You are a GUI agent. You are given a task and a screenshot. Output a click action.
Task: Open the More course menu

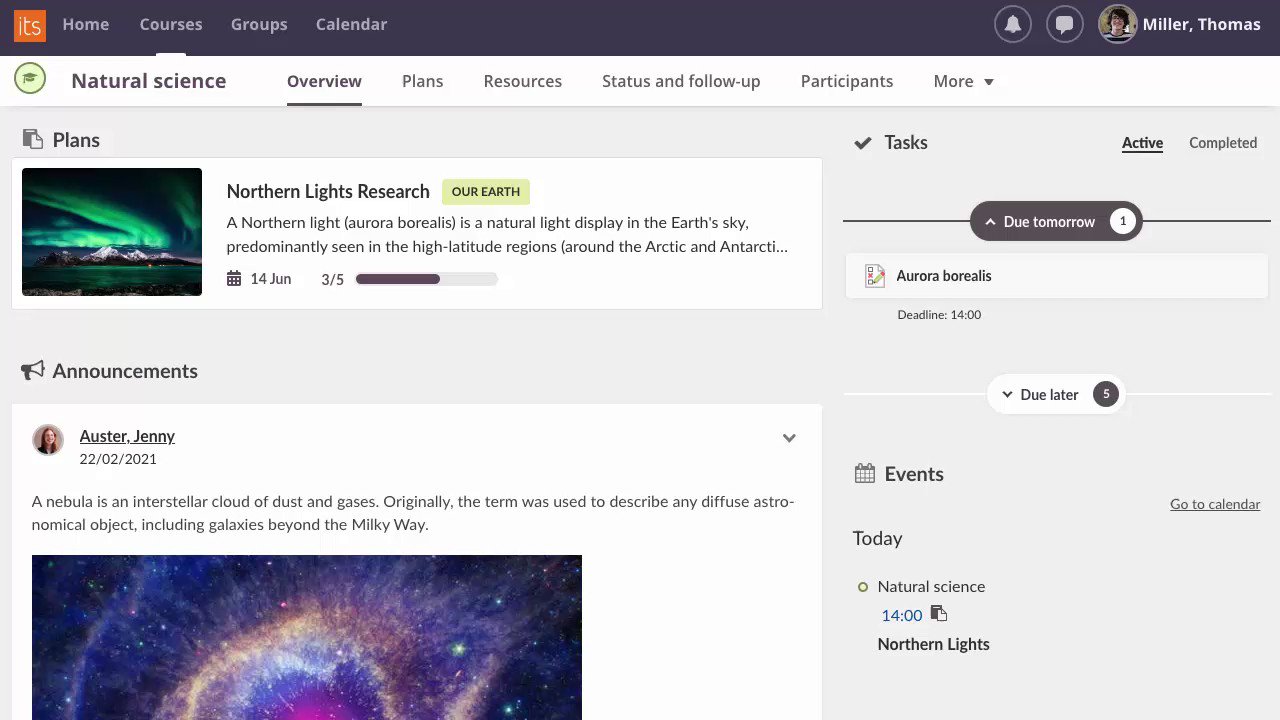tap(962, 81)
